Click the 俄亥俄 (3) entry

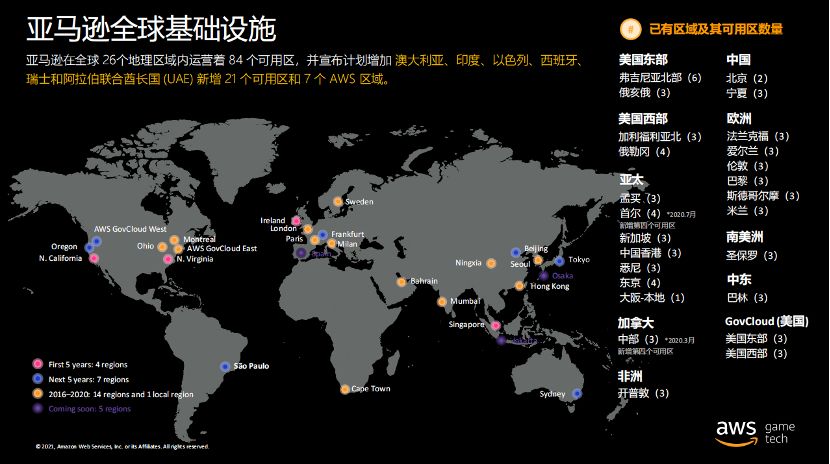(x=645, y=92)
